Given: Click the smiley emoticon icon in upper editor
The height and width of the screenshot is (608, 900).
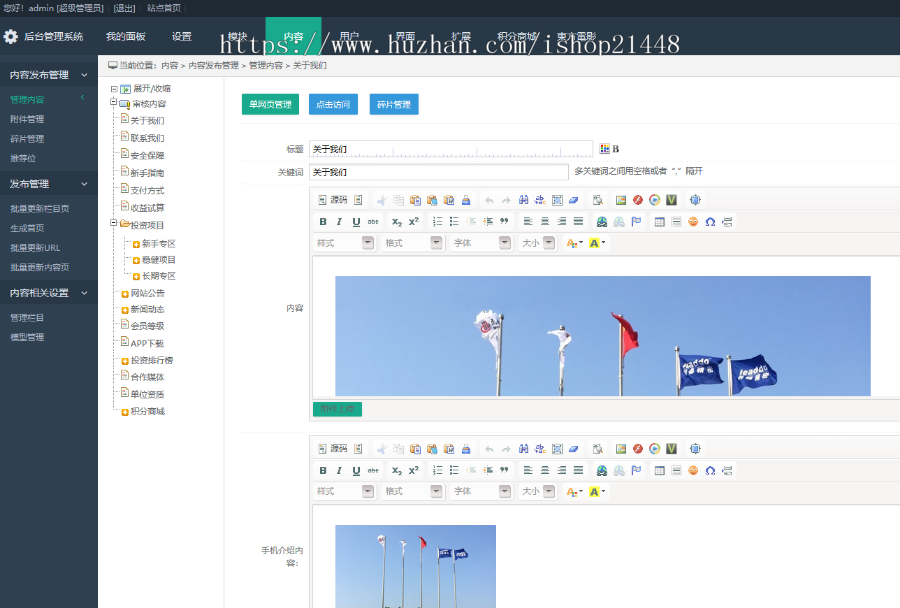Looking at the screenshot, I should tap(693, 221).
